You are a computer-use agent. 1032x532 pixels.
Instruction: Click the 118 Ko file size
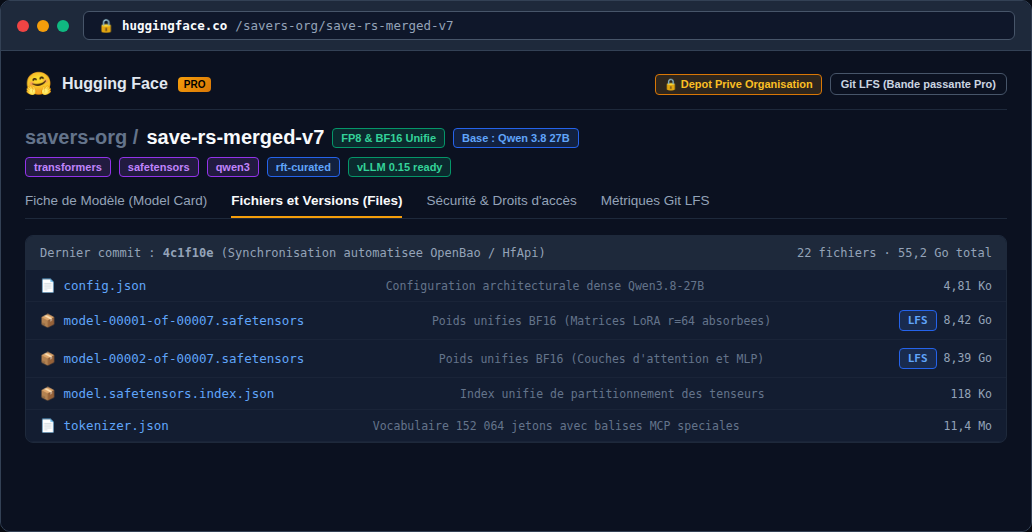971,394
